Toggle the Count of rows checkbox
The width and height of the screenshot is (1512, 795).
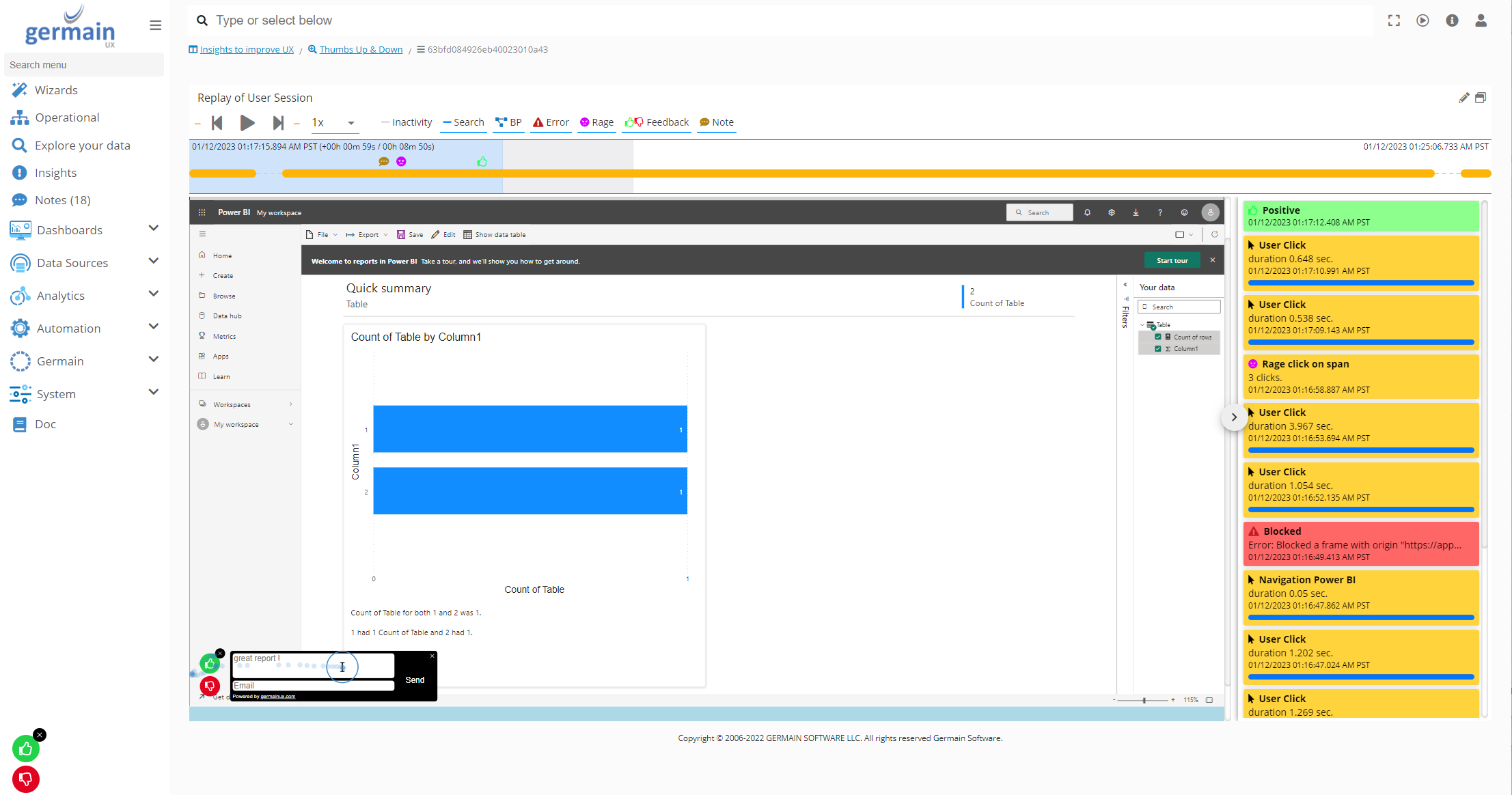tap(1158, 337)
